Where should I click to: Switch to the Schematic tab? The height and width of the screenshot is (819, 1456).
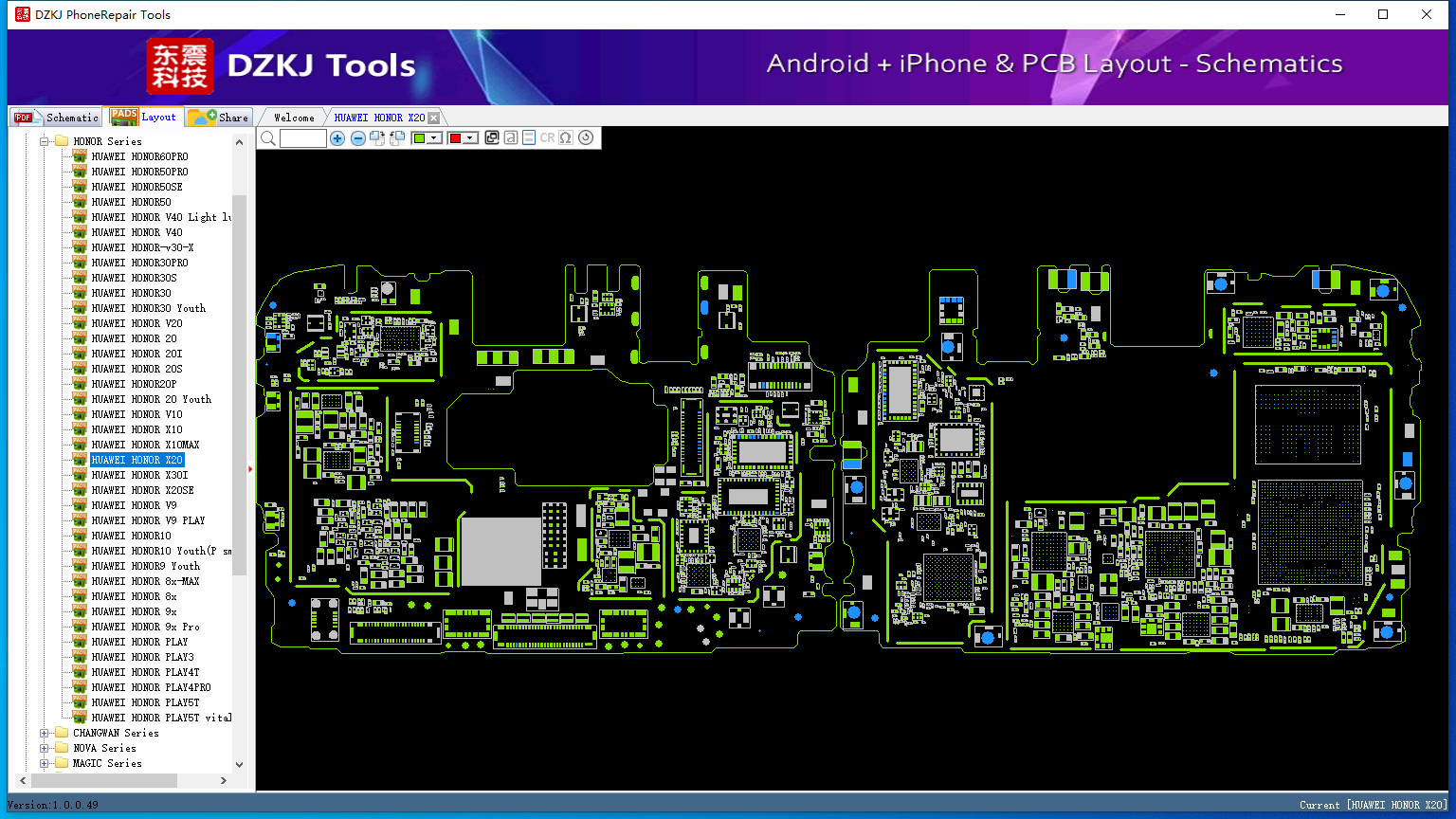(56, 117)
